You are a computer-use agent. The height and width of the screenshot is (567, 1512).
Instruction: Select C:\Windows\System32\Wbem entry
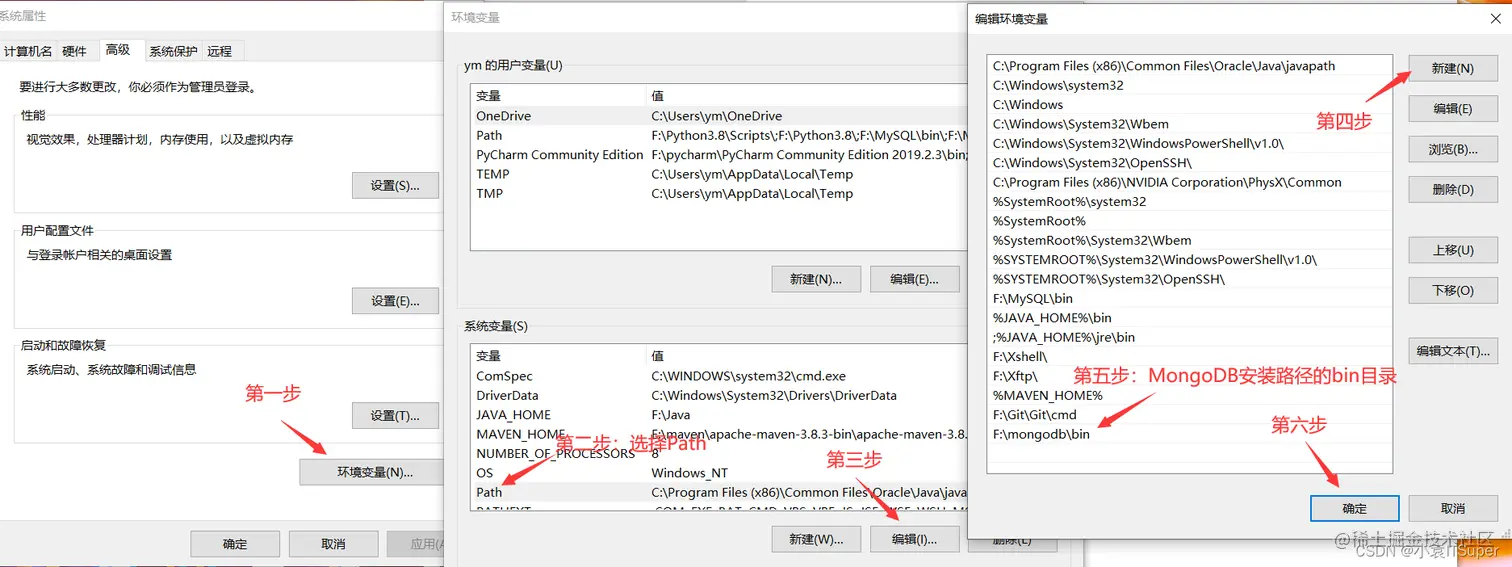pos(1189,124)
